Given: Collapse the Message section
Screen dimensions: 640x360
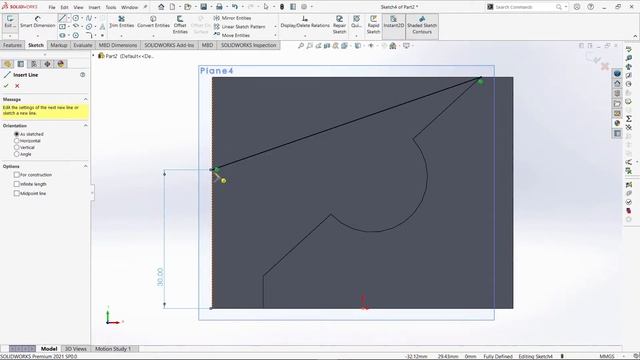Looking at the screenshot, I should click(x=86, y=99).
